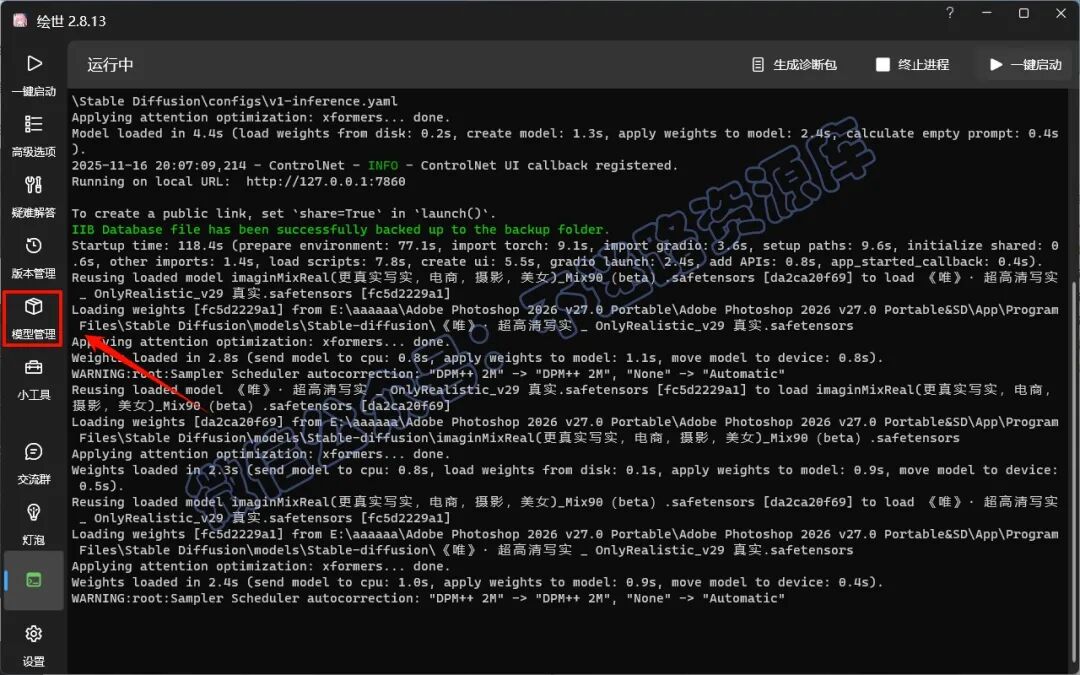
Task: Open 高级选项 advanced options in sidebar
Action: (34, 136)
